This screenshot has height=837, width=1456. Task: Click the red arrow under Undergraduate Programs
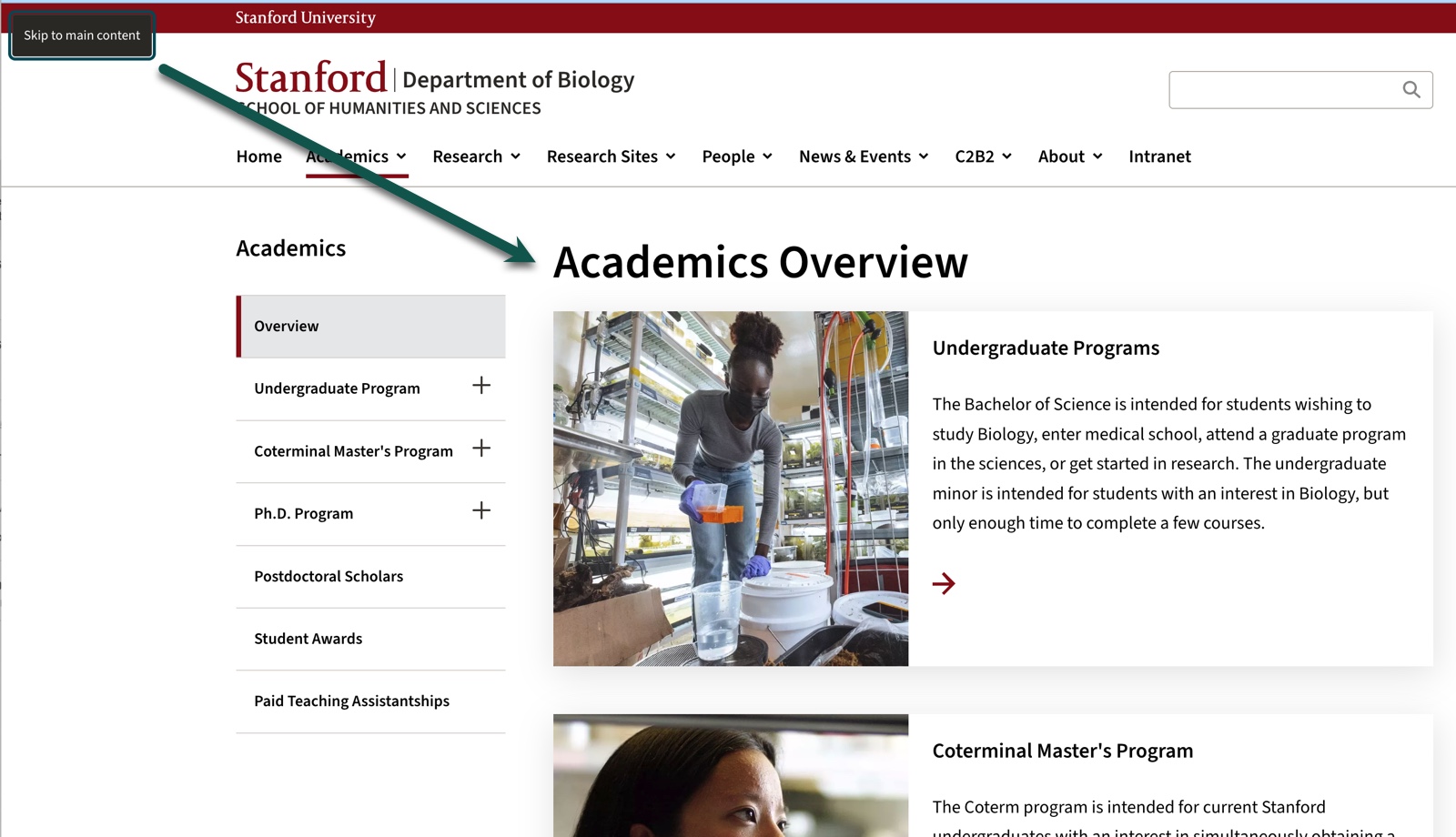click(944, 583)
